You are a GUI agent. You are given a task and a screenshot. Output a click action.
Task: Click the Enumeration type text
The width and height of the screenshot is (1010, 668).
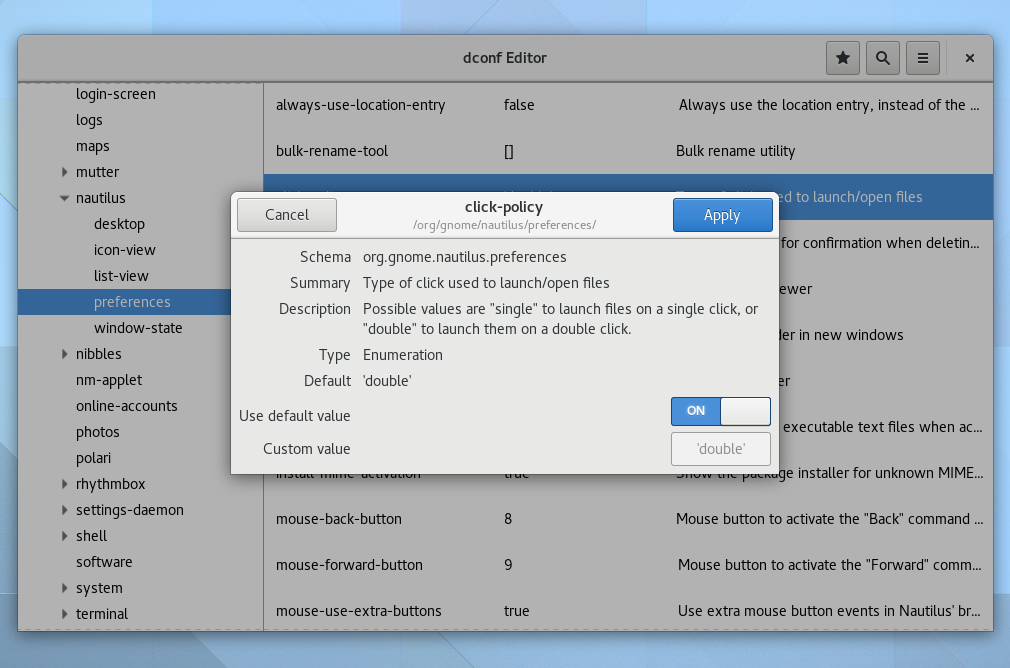click(403, 355)
